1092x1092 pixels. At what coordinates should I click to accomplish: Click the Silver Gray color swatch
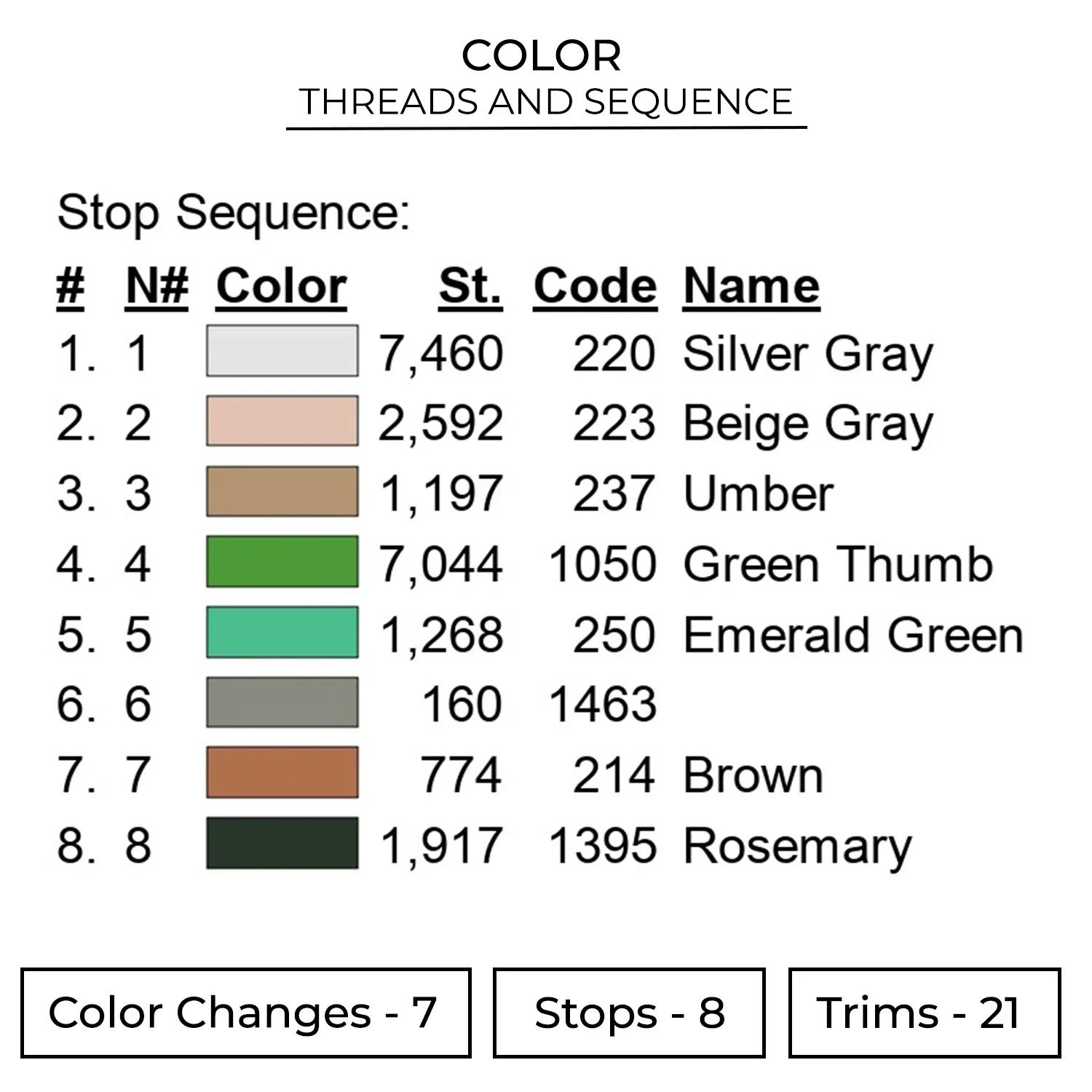click(x=282, y=351)
